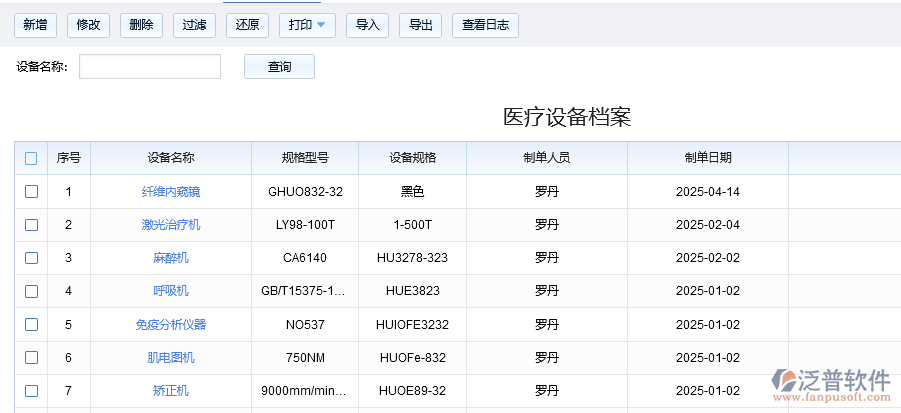Click the 修改 (Edit) toolbar button
The width and height of the screenshot is (901, 413).
pos(88,25)
